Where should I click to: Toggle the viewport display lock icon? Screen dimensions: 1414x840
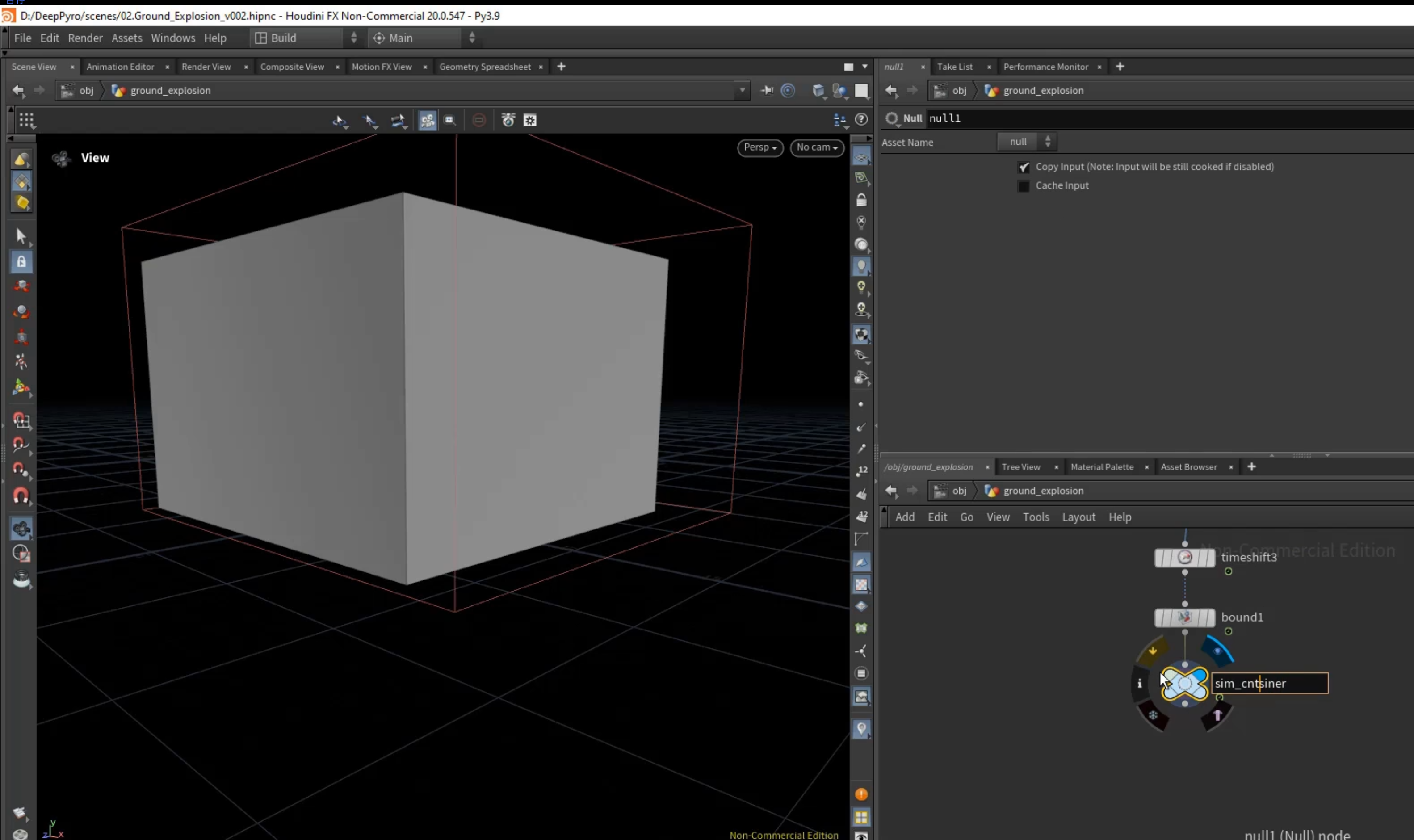click(860, 200)
